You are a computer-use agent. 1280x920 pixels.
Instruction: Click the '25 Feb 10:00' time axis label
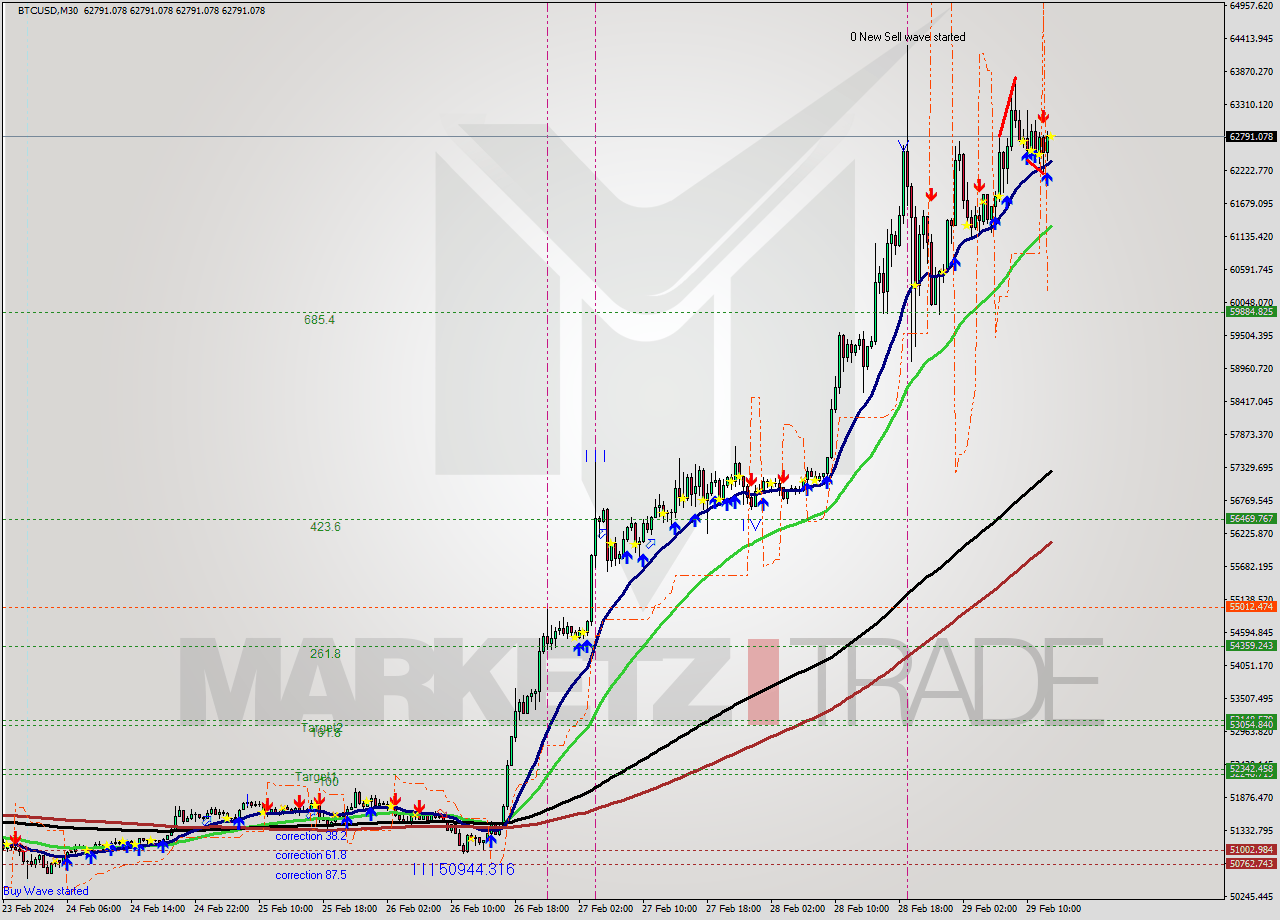pos(285,909)
